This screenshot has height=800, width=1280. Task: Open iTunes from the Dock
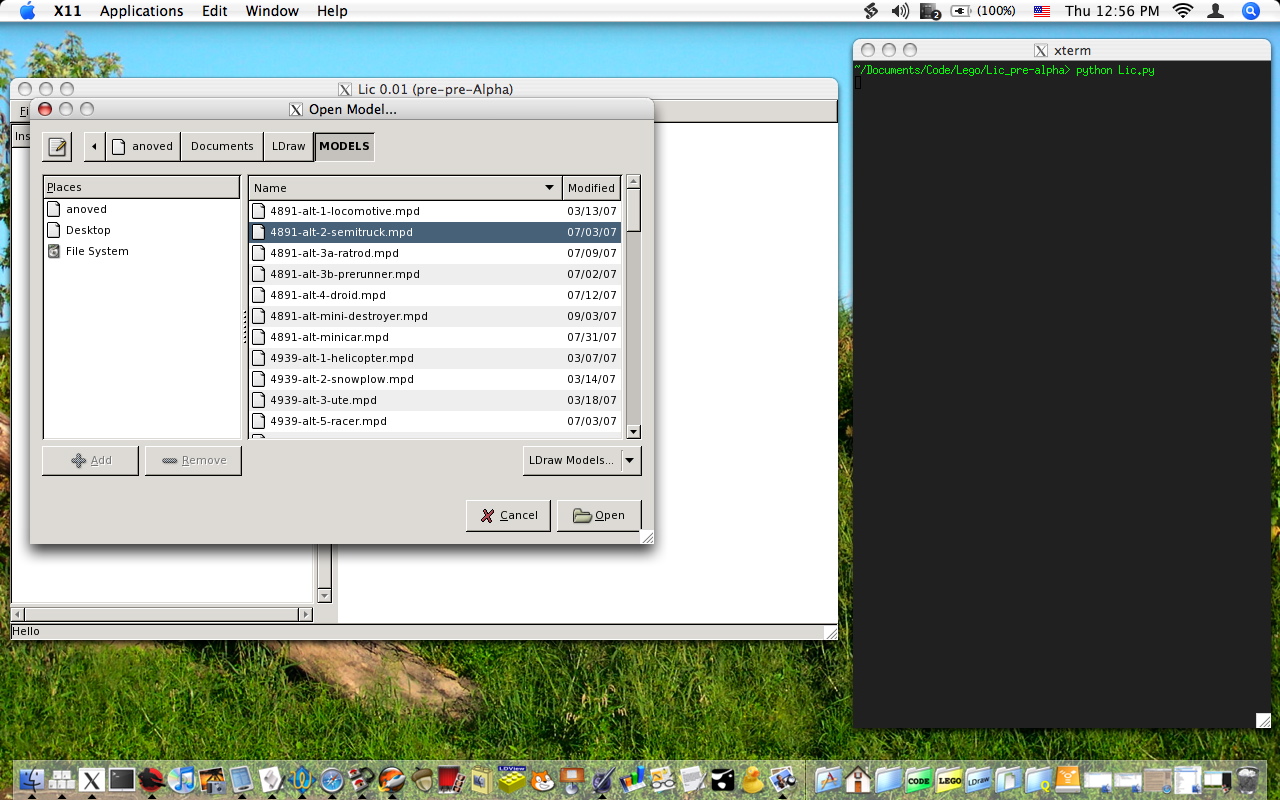click(181, 778)
